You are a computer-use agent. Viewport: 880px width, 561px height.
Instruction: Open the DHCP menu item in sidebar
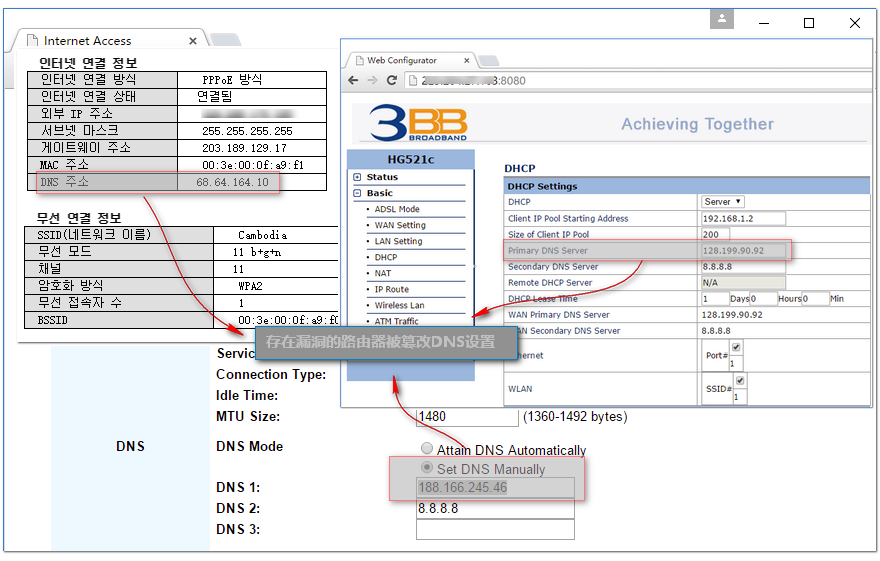click(386, 257)
